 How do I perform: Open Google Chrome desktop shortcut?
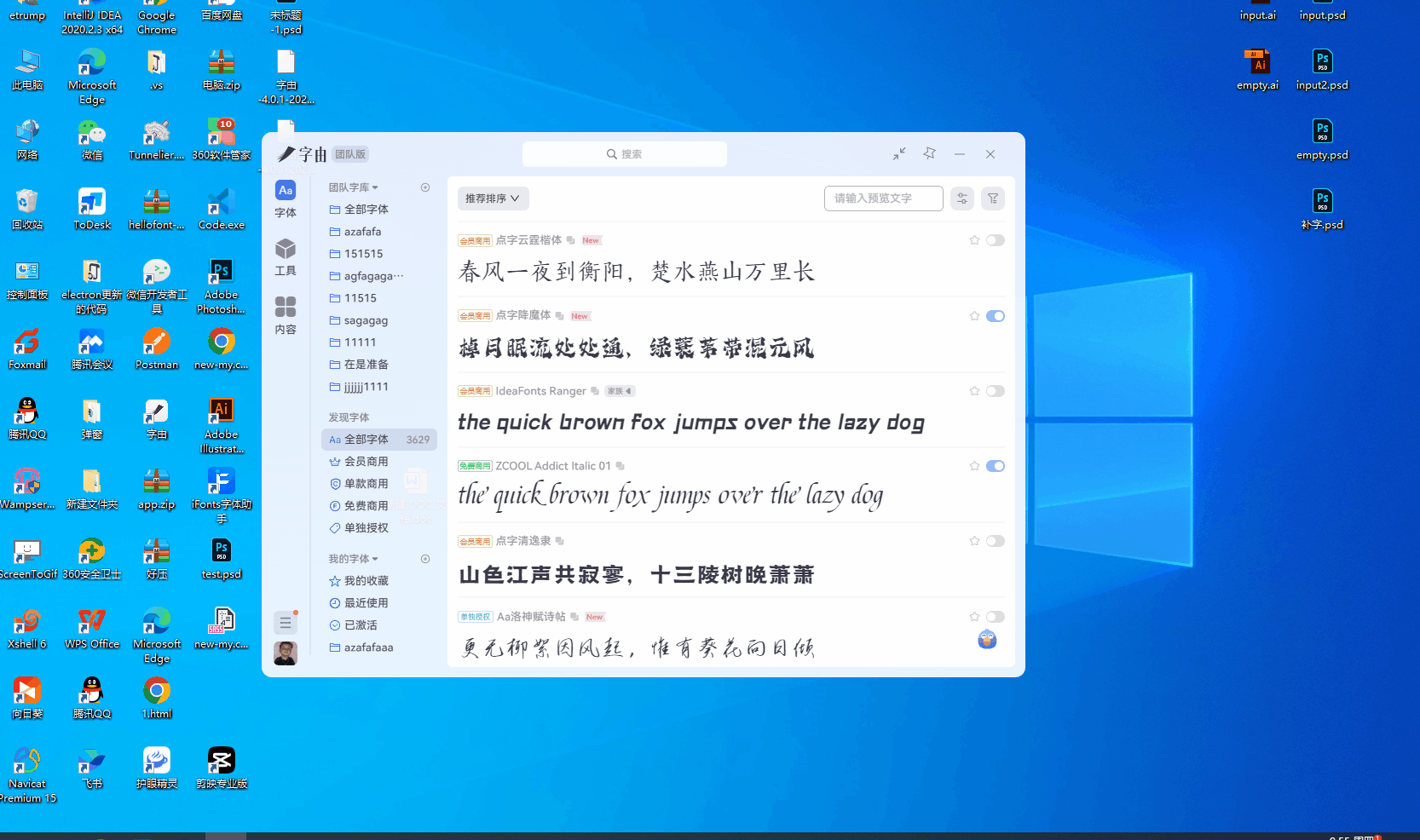pos(157,18)
